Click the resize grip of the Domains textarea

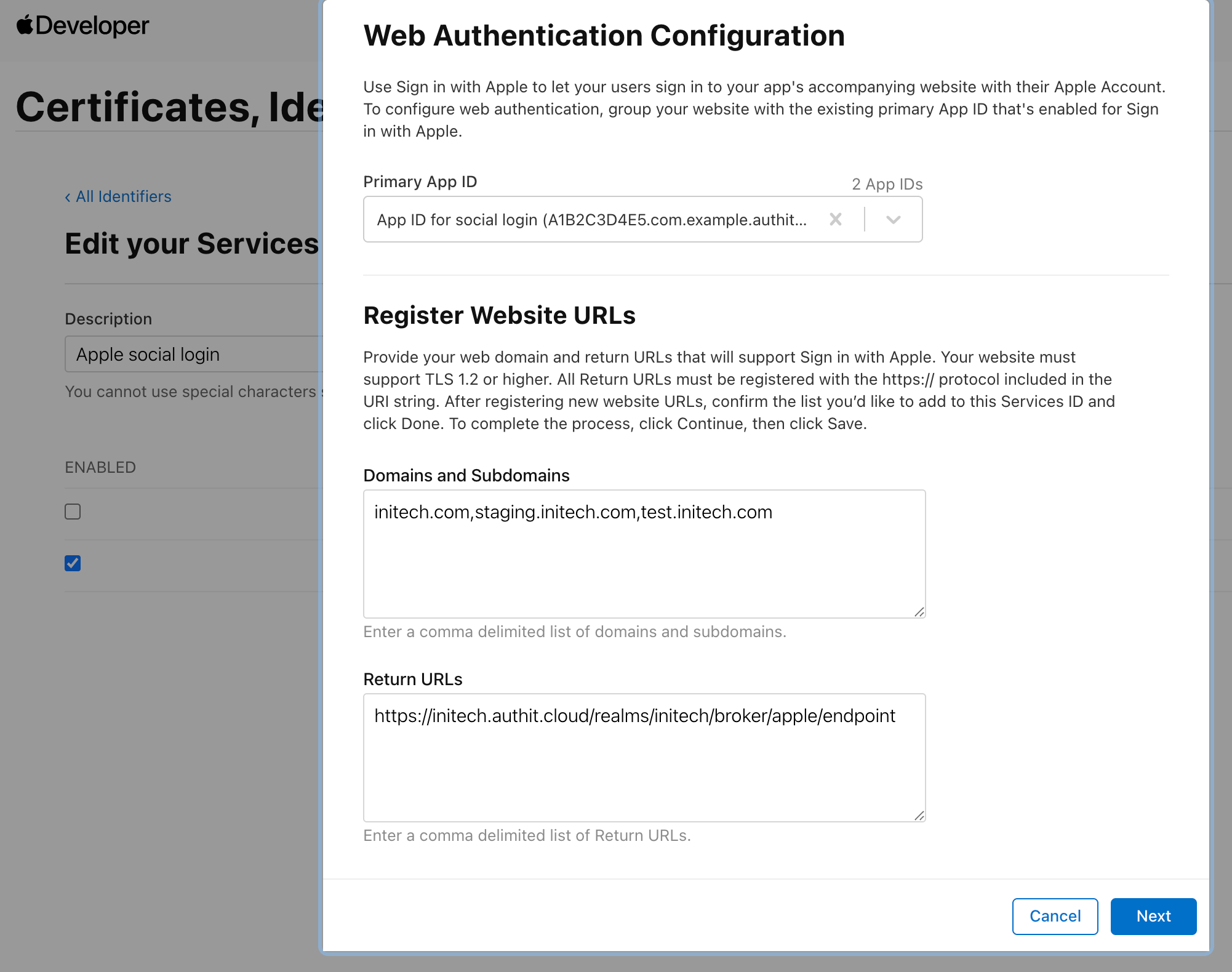[x=919, y=611]
